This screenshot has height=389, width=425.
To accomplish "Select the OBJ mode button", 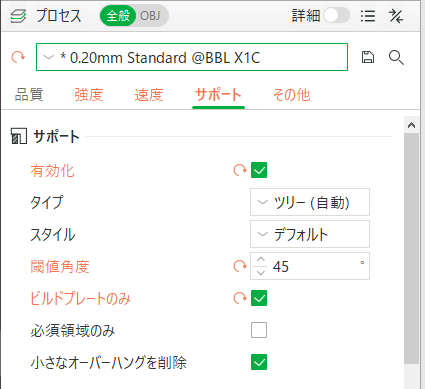I will coord(150,16).
